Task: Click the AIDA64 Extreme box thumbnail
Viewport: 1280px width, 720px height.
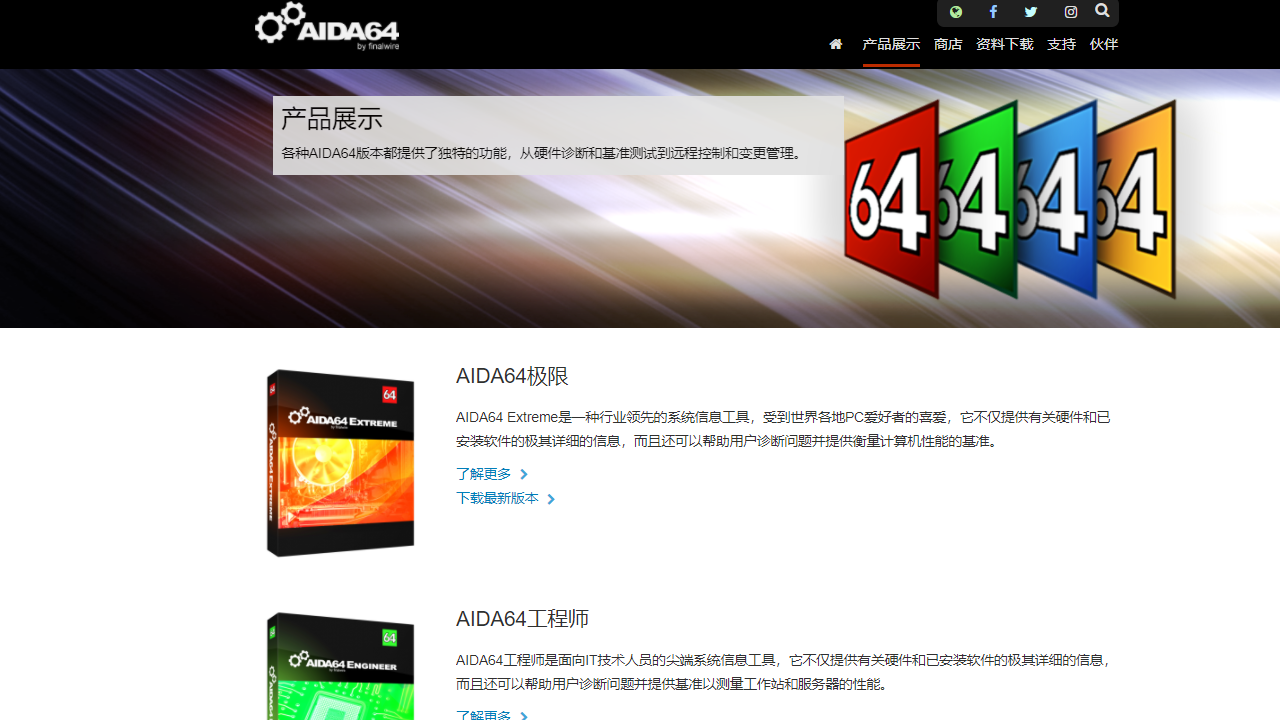Action: pos(340,462)
